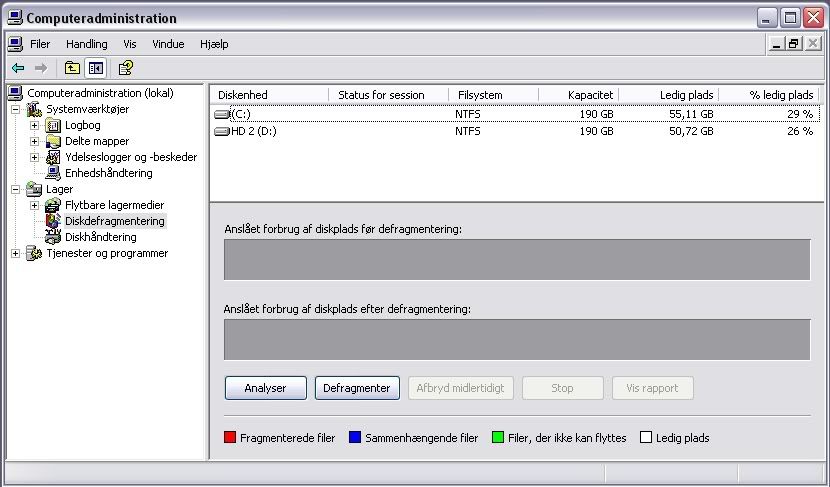Viewport: 830px width, 487px height.
Task: Expand Ydelseslogger og -beskeder node
Action: [34, 157]
